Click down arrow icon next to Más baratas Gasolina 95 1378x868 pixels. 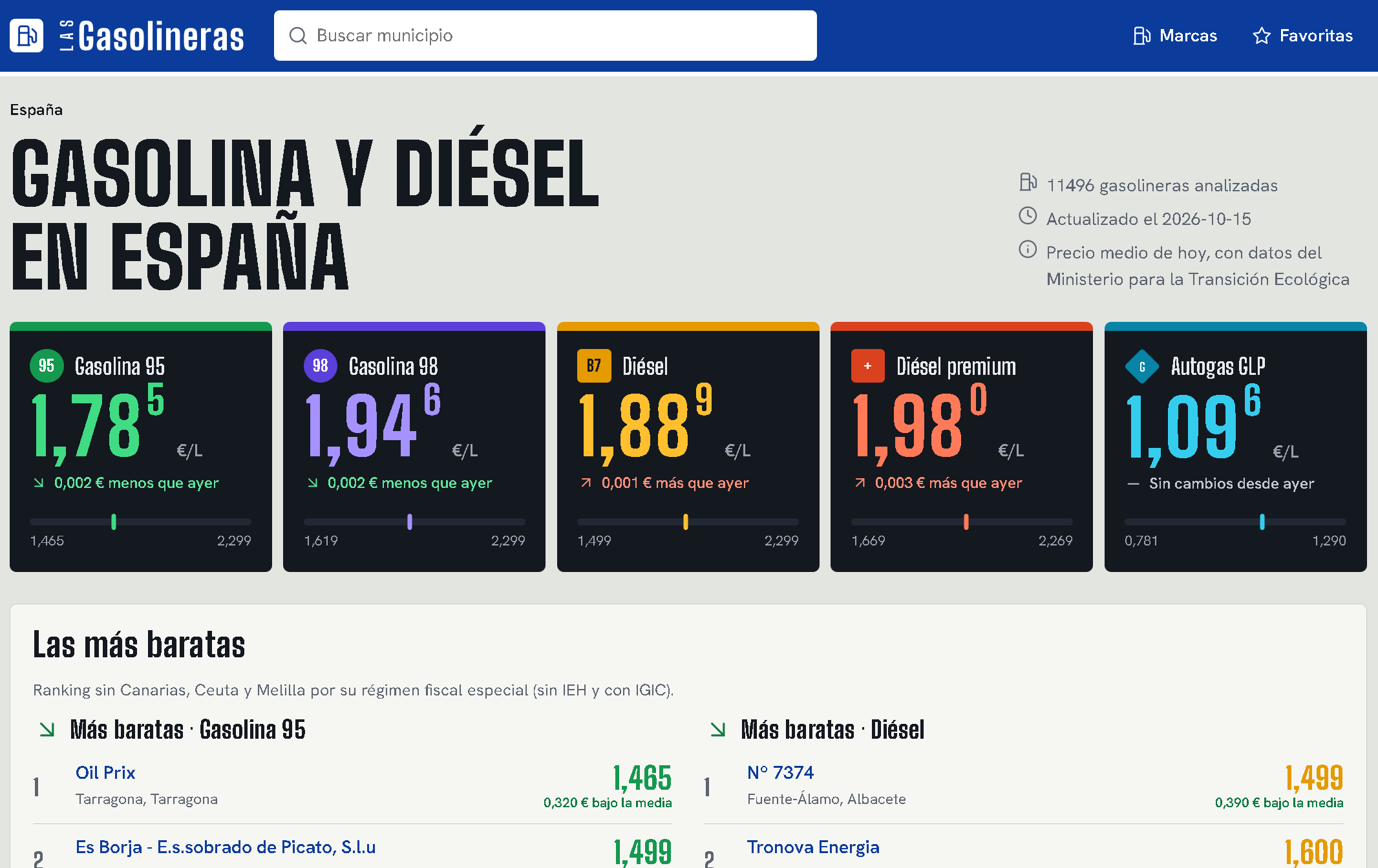click(x=47, y=730)
